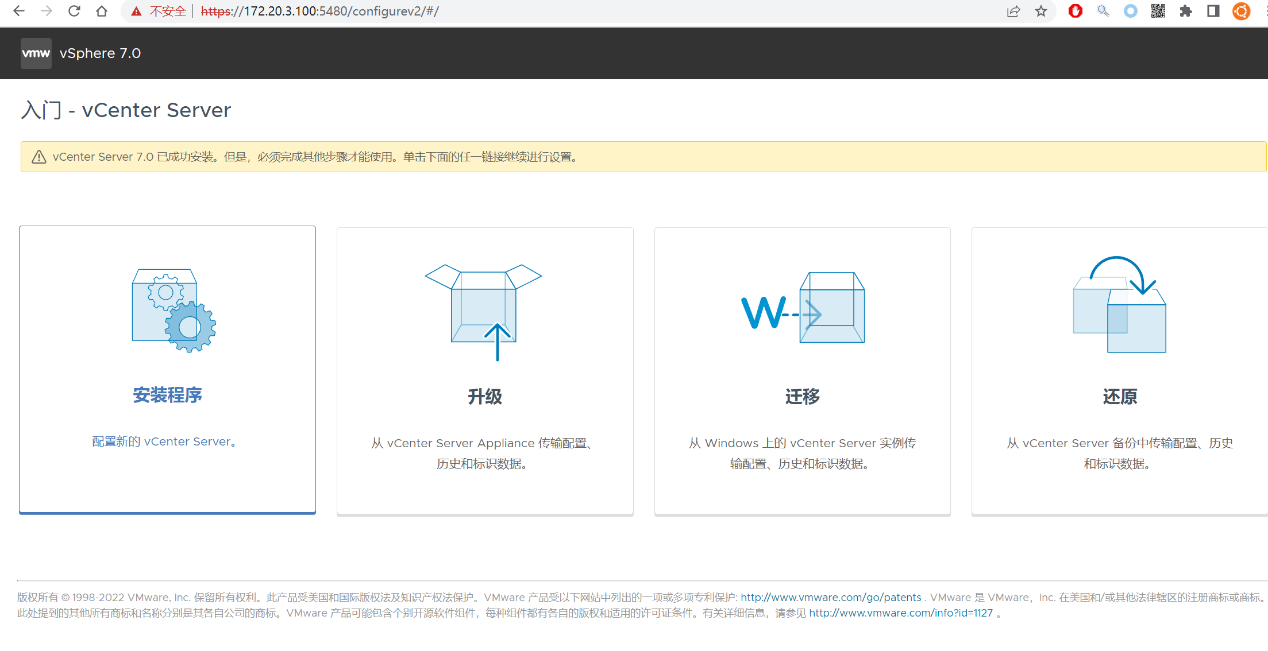Open the QR code extension icon

(1158, 11)
